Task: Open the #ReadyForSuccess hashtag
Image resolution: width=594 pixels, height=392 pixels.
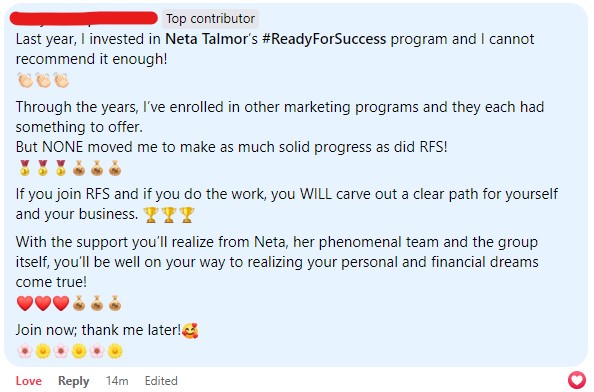Action: pyautogui.click(x=324, y=39)
